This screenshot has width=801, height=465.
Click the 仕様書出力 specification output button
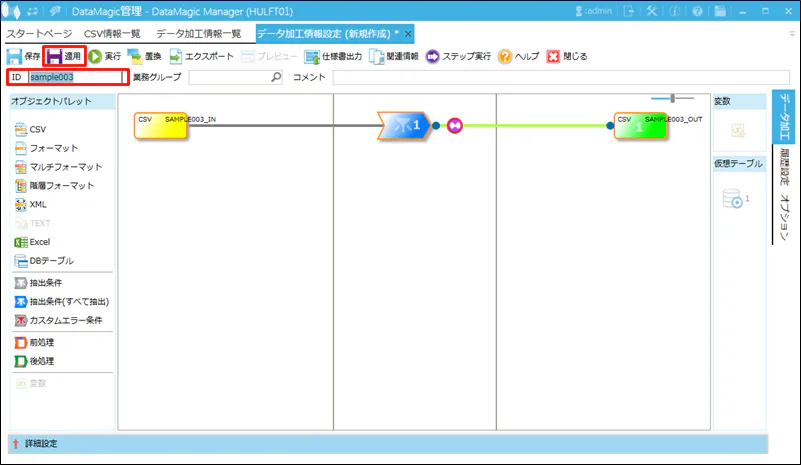333,56
